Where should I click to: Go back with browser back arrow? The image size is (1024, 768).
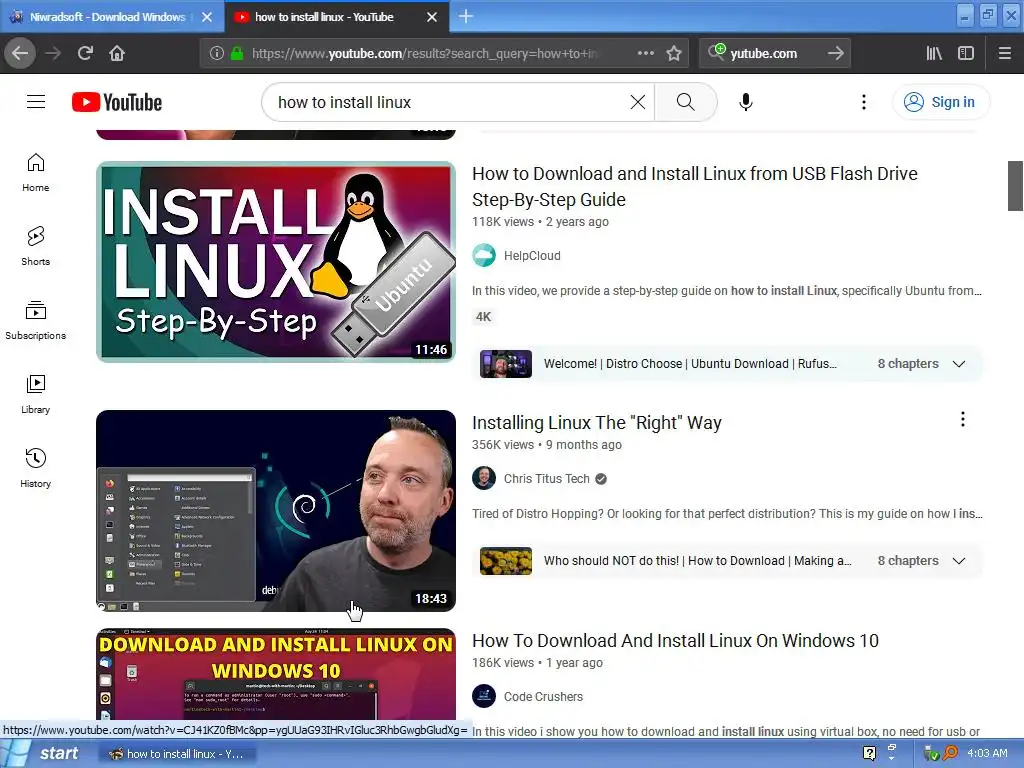pos(20,53)
